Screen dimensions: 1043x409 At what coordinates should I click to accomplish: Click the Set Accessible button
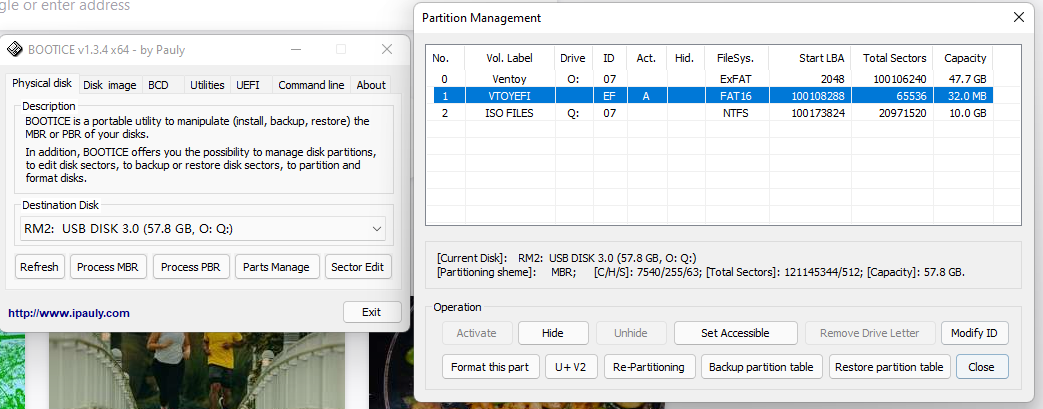735,333
